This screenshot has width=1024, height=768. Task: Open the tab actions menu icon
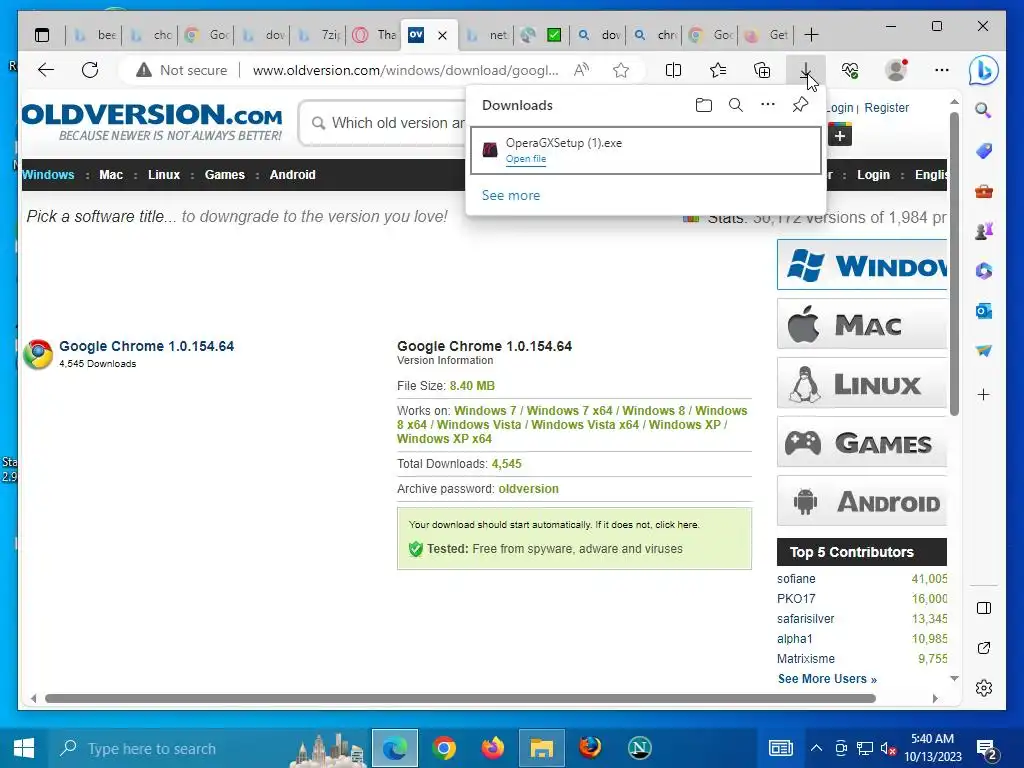click(42, 35)
